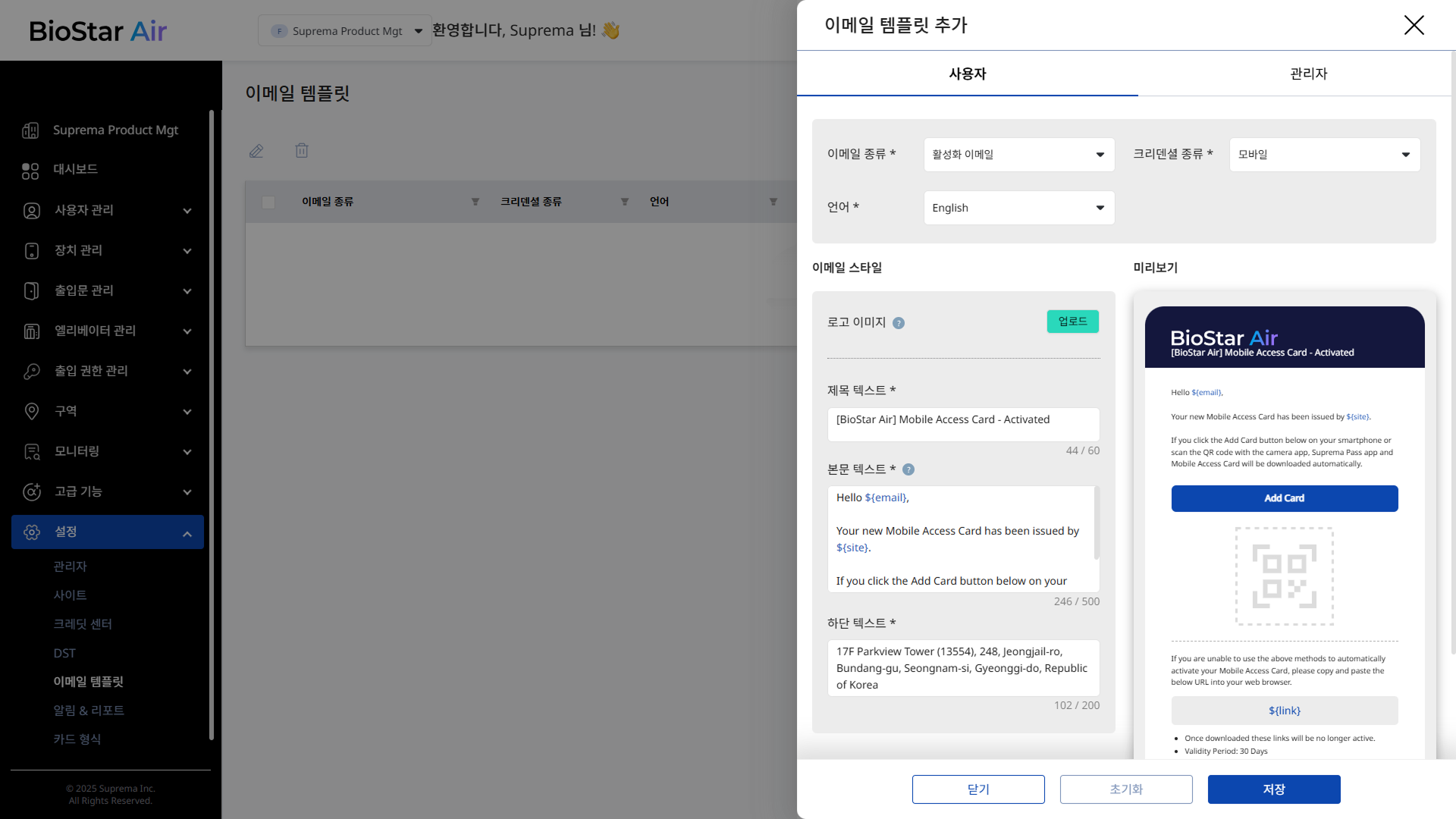1456x819 pixels.
Task: Click the help icon beside 로고 이미지
Action: (899, 323)
